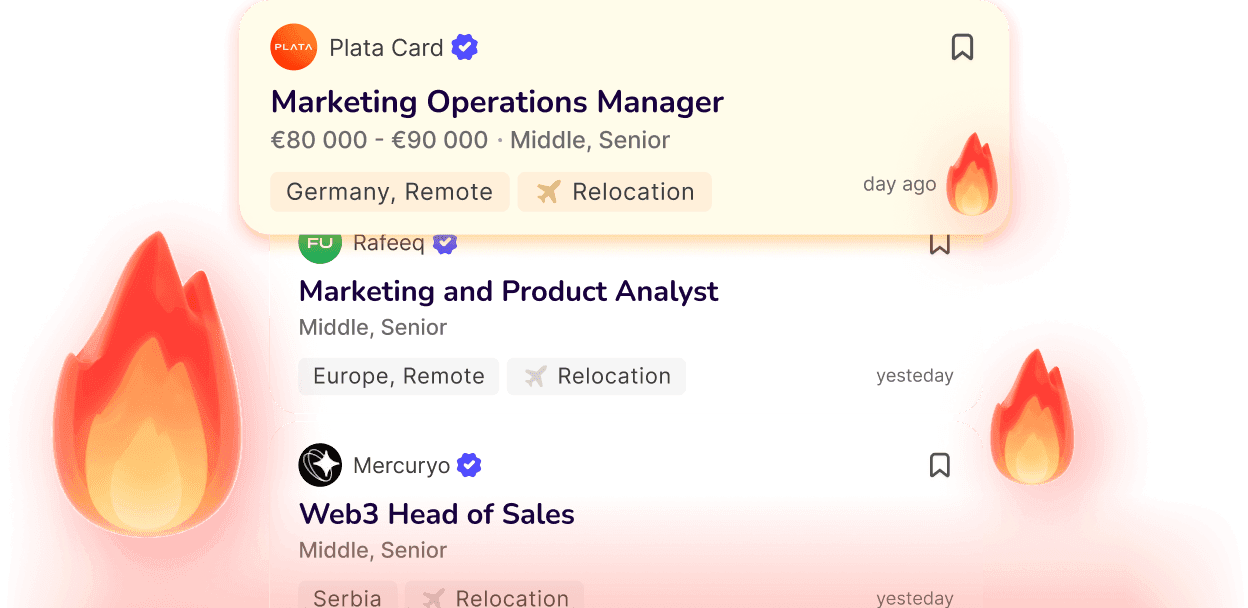
Task: Open Web3 Head of Sales listing
Action: point(437,514)
